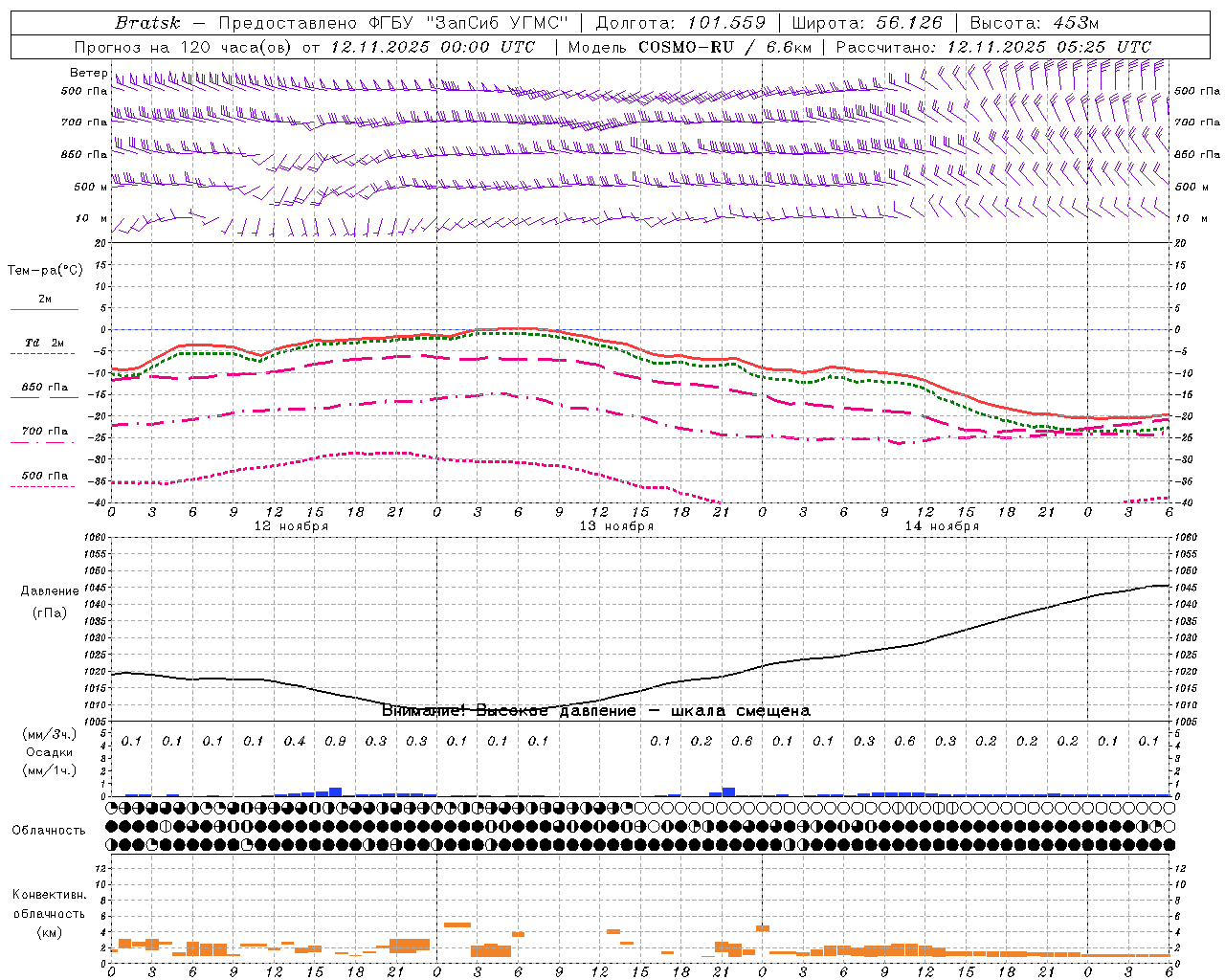
Task: Click the left-side 10 м wind level label
Action: tap(92, 218)
